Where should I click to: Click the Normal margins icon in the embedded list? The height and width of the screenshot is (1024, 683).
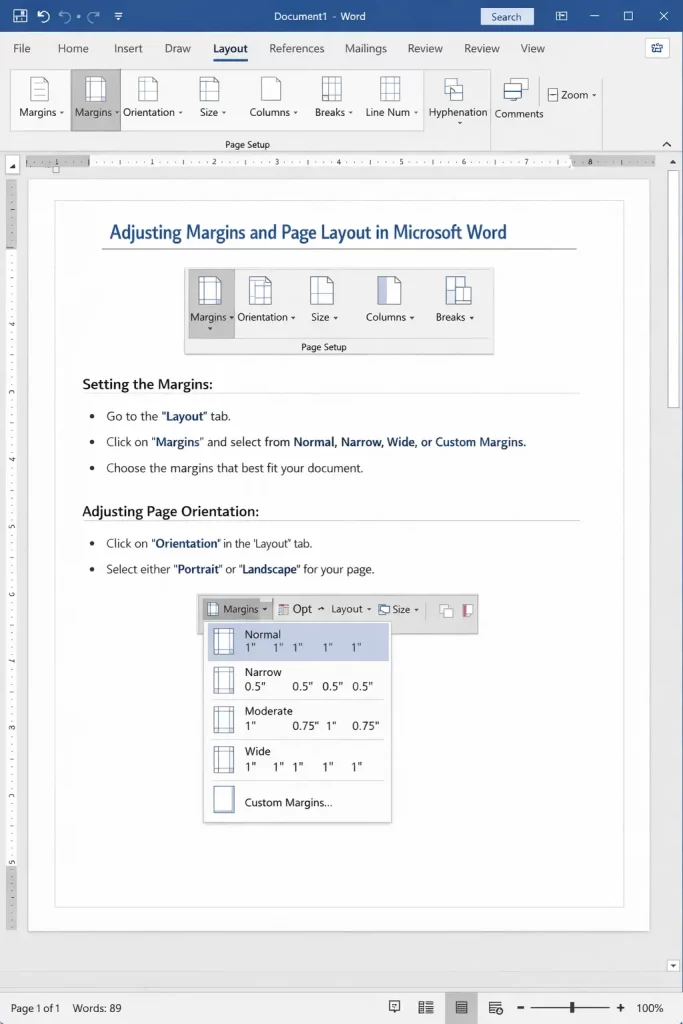coord(223,641)
